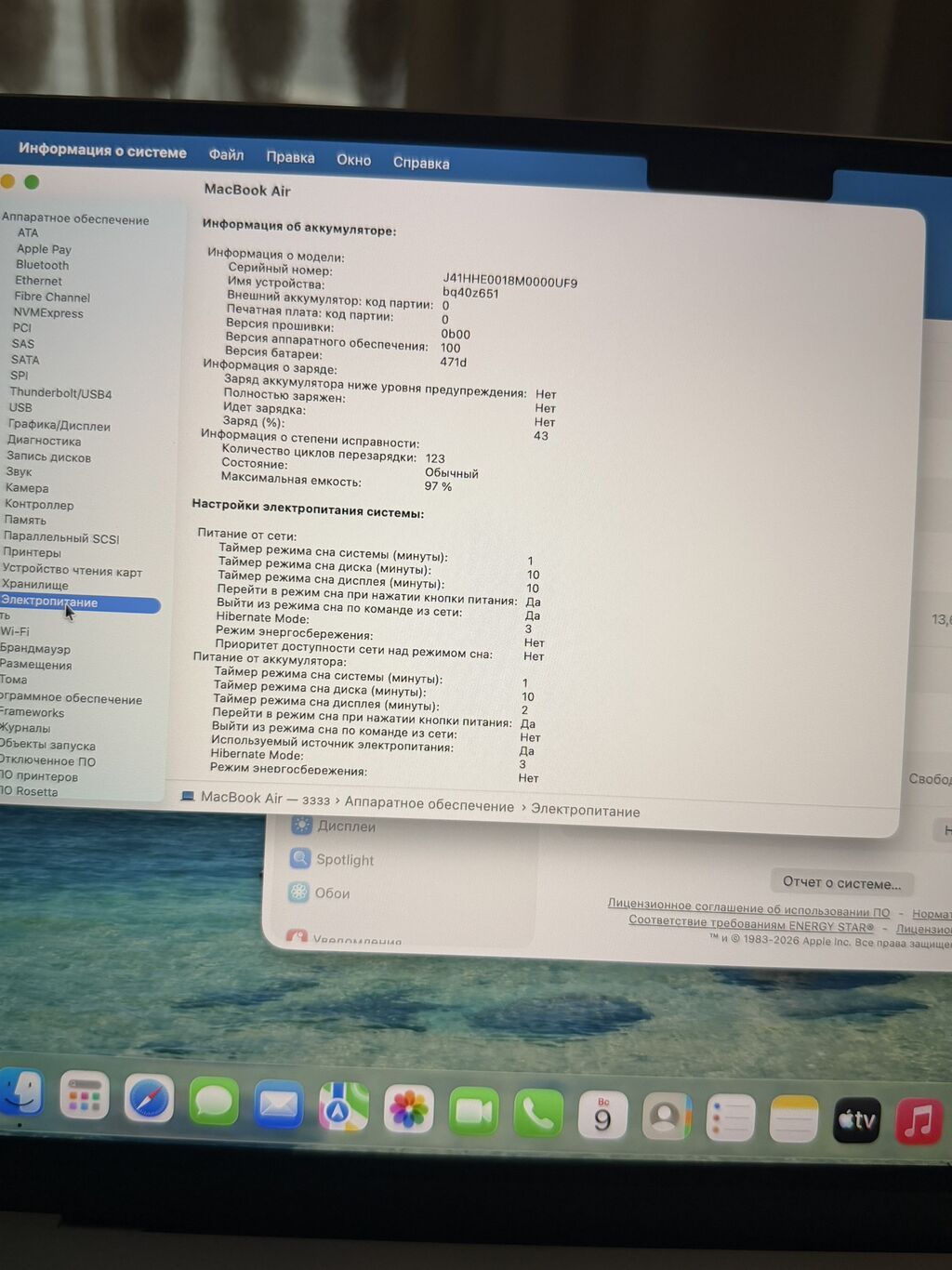Viewport: 952px width, 1270px height.
Task: Select Frameworks in sidebar
Action: 33,712
